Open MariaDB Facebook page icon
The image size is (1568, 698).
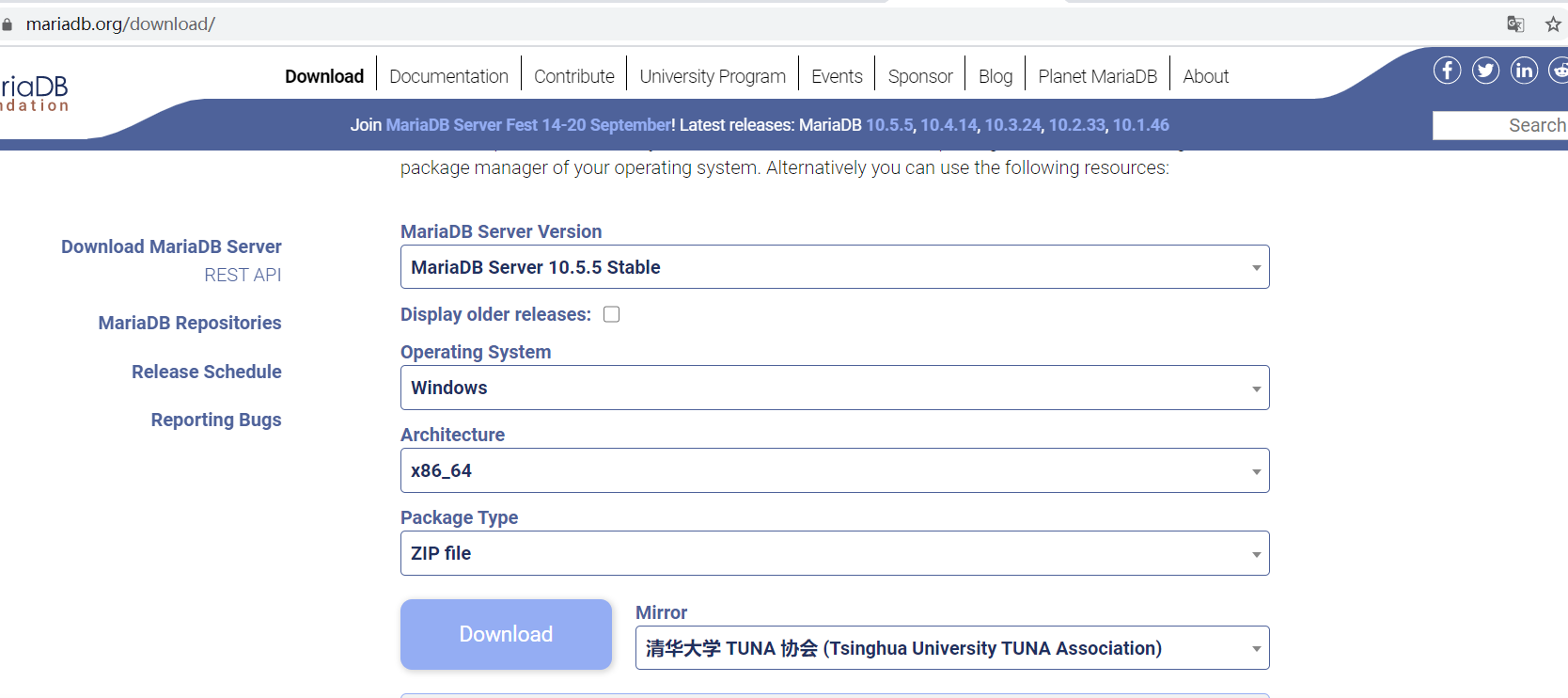click(x=1447, y=70)
